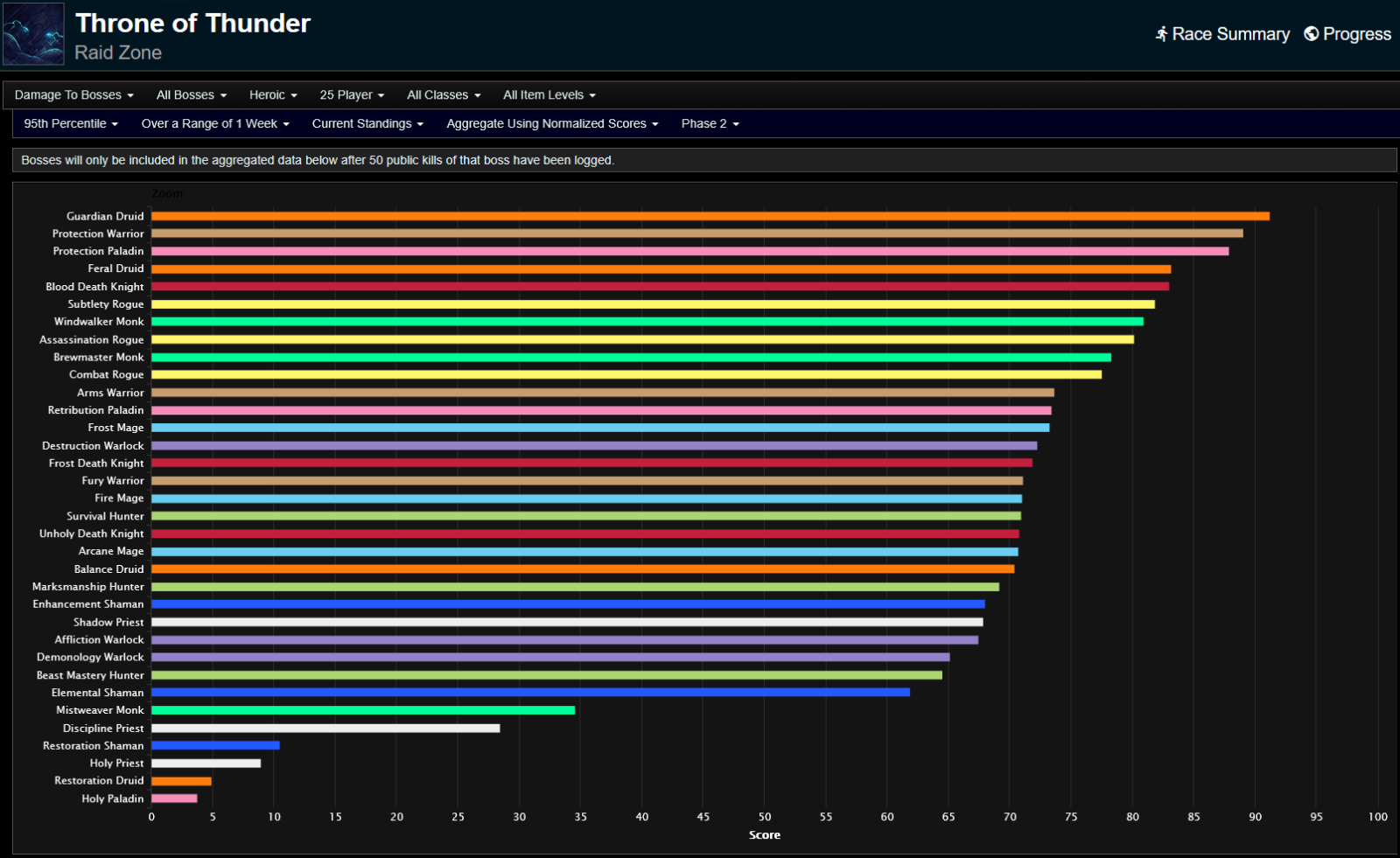Screen dimensions: 1400x858
Task: Open the Current Standings menu
Action: 367,124
